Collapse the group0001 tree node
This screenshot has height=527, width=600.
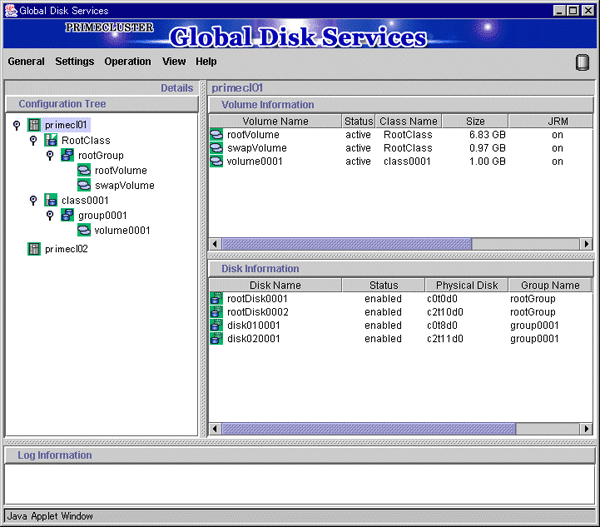click(x=50, y=215)
